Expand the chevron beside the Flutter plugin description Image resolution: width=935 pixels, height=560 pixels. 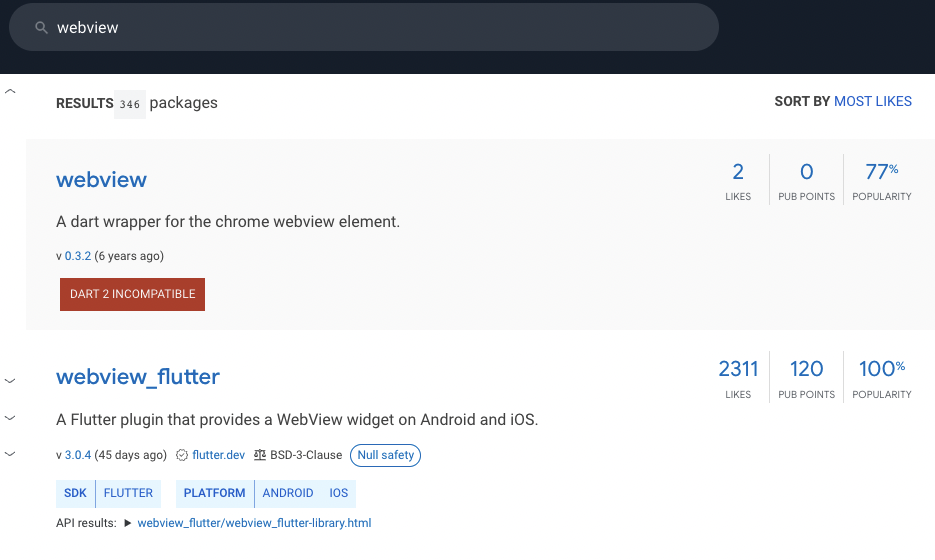pyautogui.click(x=10, y=418)
